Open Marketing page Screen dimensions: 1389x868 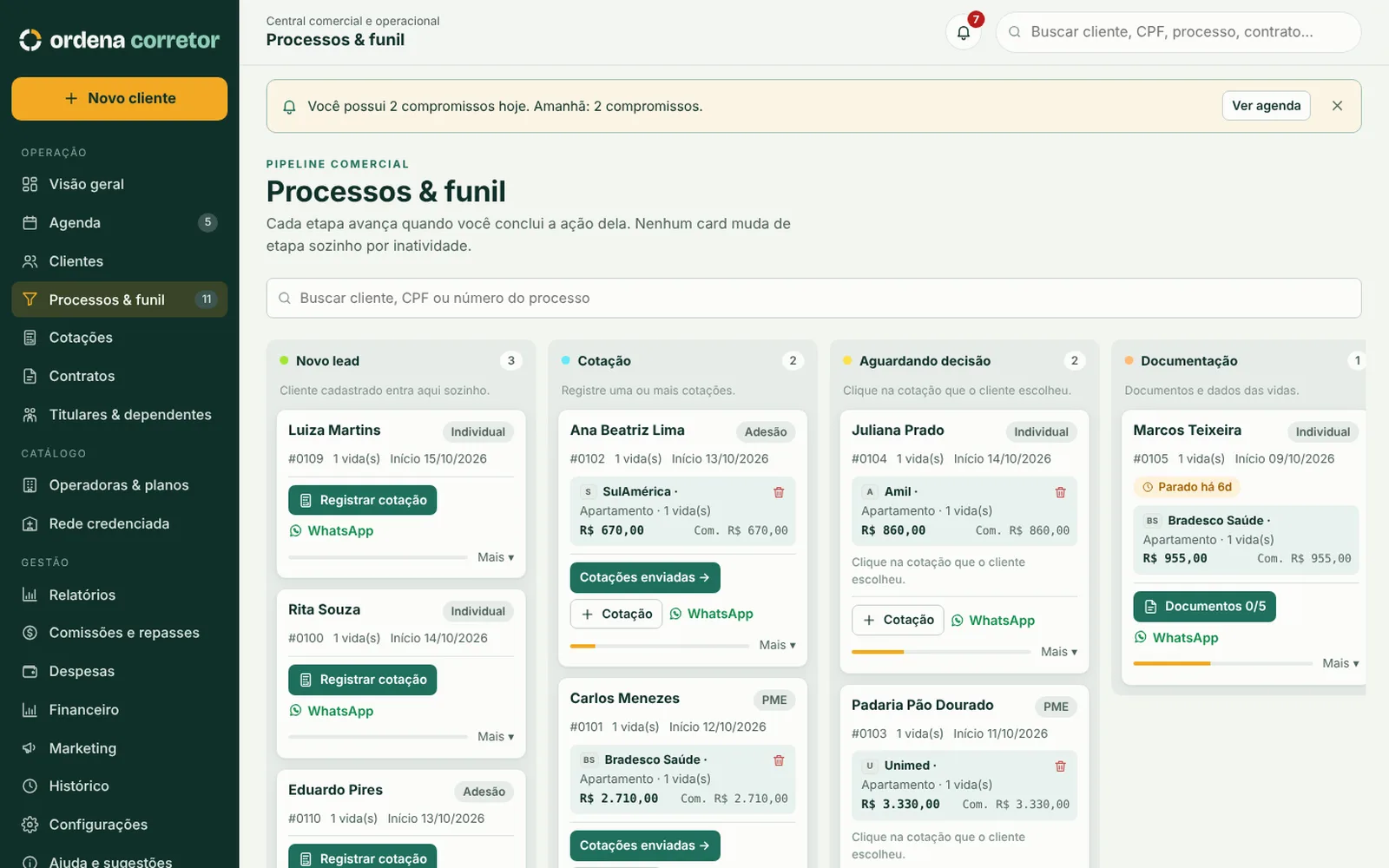pyautogui.click(x=120, y=748)
